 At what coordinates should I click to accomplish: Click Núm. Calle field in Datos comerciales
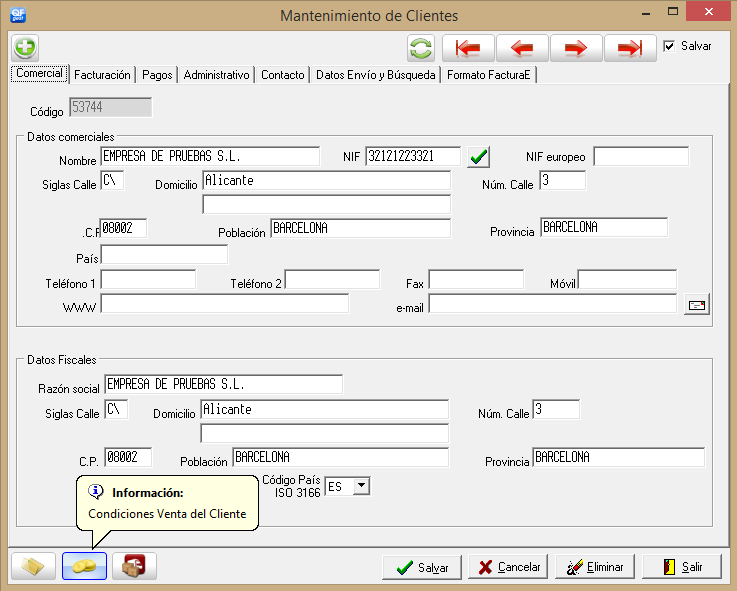563,181
